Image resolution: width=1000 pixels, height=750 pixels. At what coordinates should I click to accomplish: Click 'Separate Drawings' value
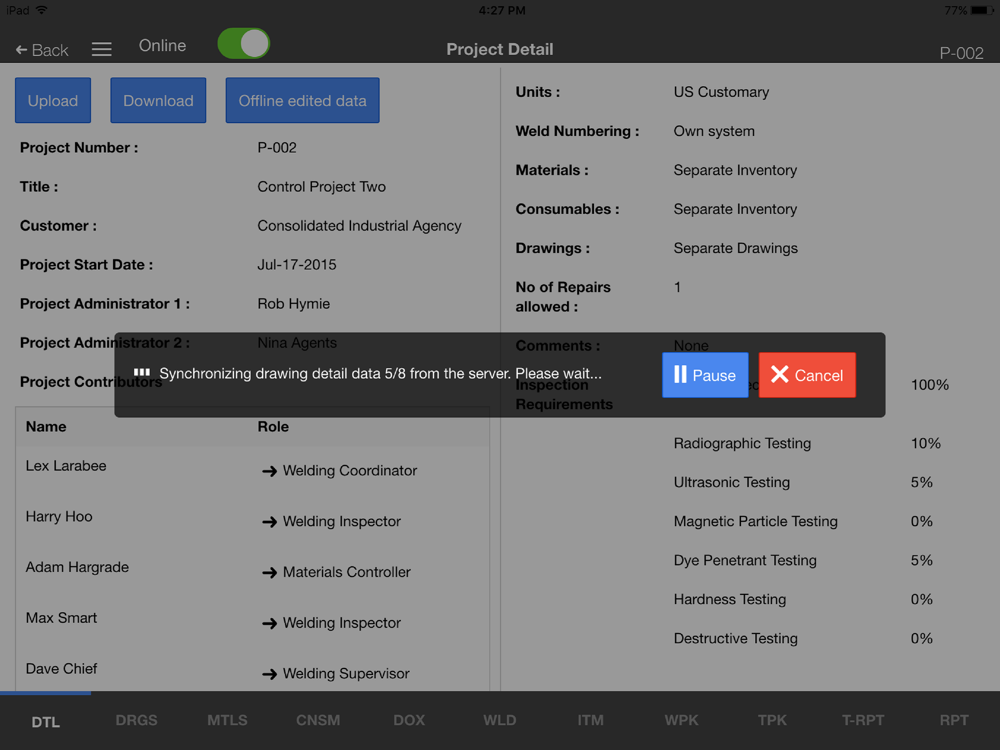pyautogui.click(x=735, y=248)
